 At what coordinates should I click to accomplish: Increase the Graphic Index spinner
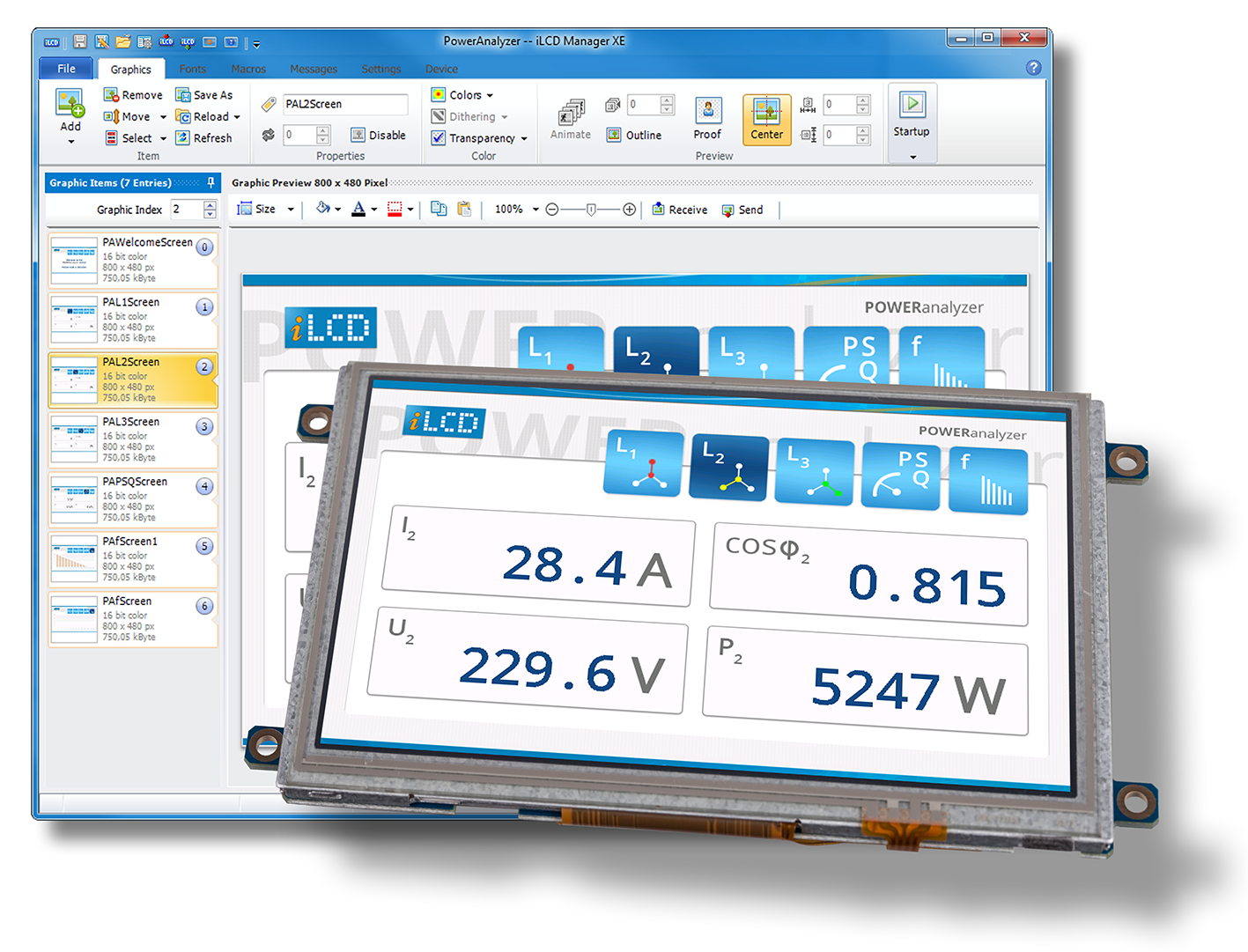(x=210, y=204)
